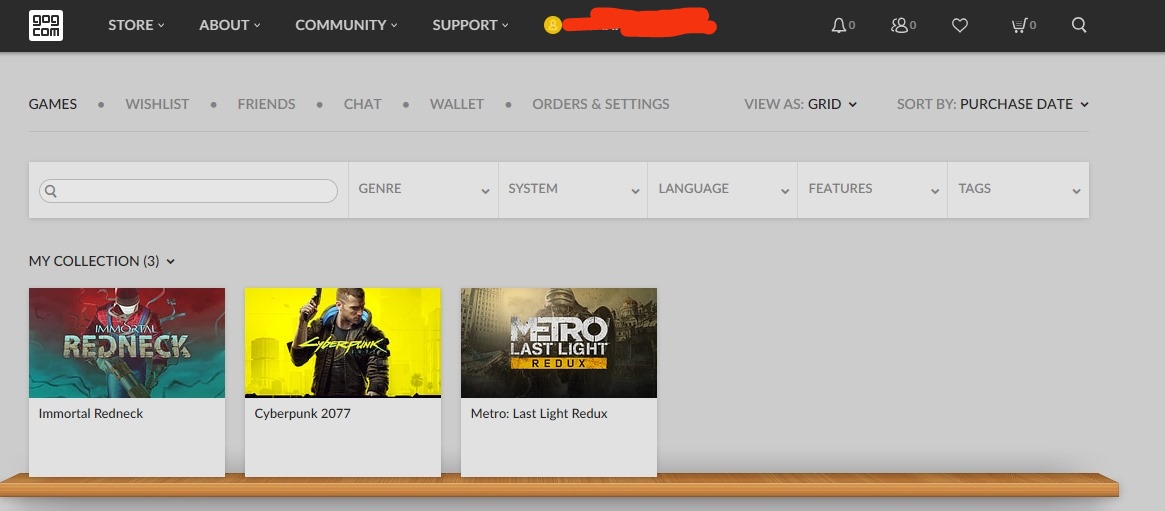The height and width of the screenshot is (511, 1165).
Task: Open the Features filter dropdown
Action: coord(873,189)
